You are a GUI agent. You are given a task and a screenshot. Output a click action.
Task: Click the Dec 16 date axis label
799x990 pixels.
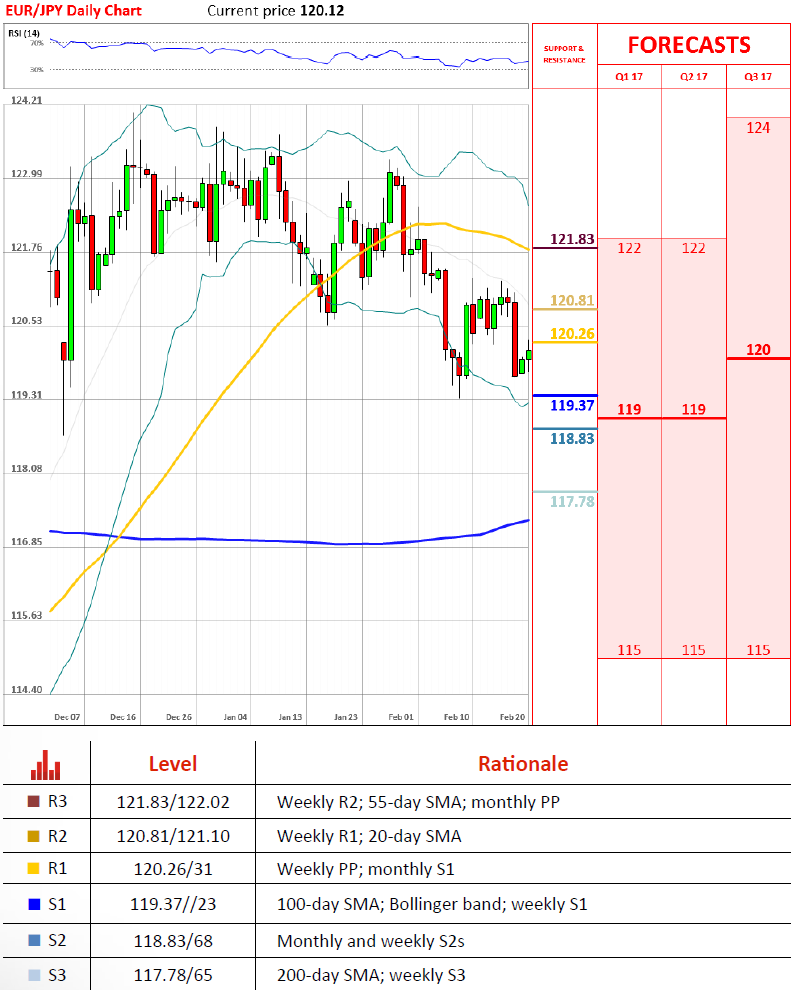(123, 717)
